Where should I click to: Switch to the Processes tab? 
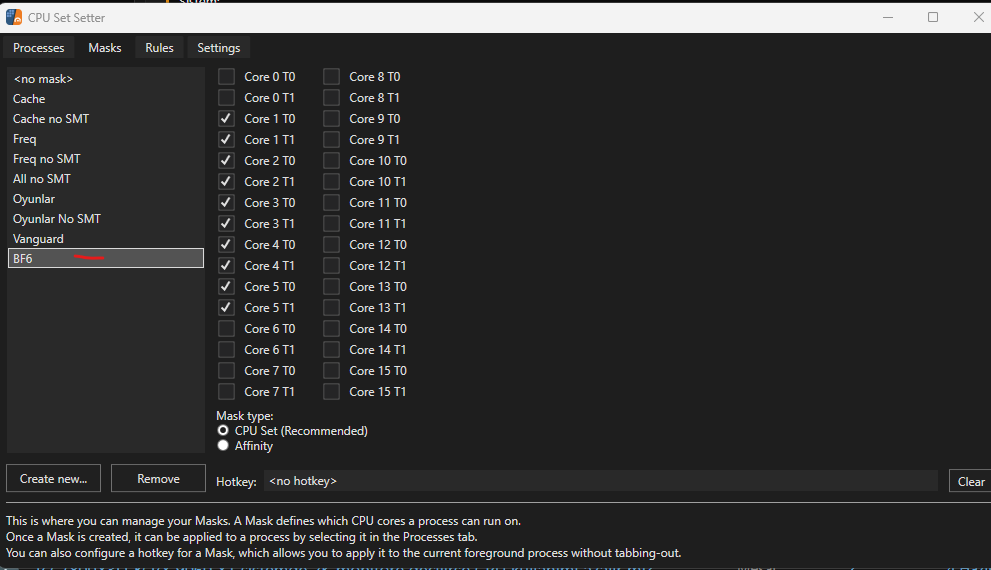[39, 48]
